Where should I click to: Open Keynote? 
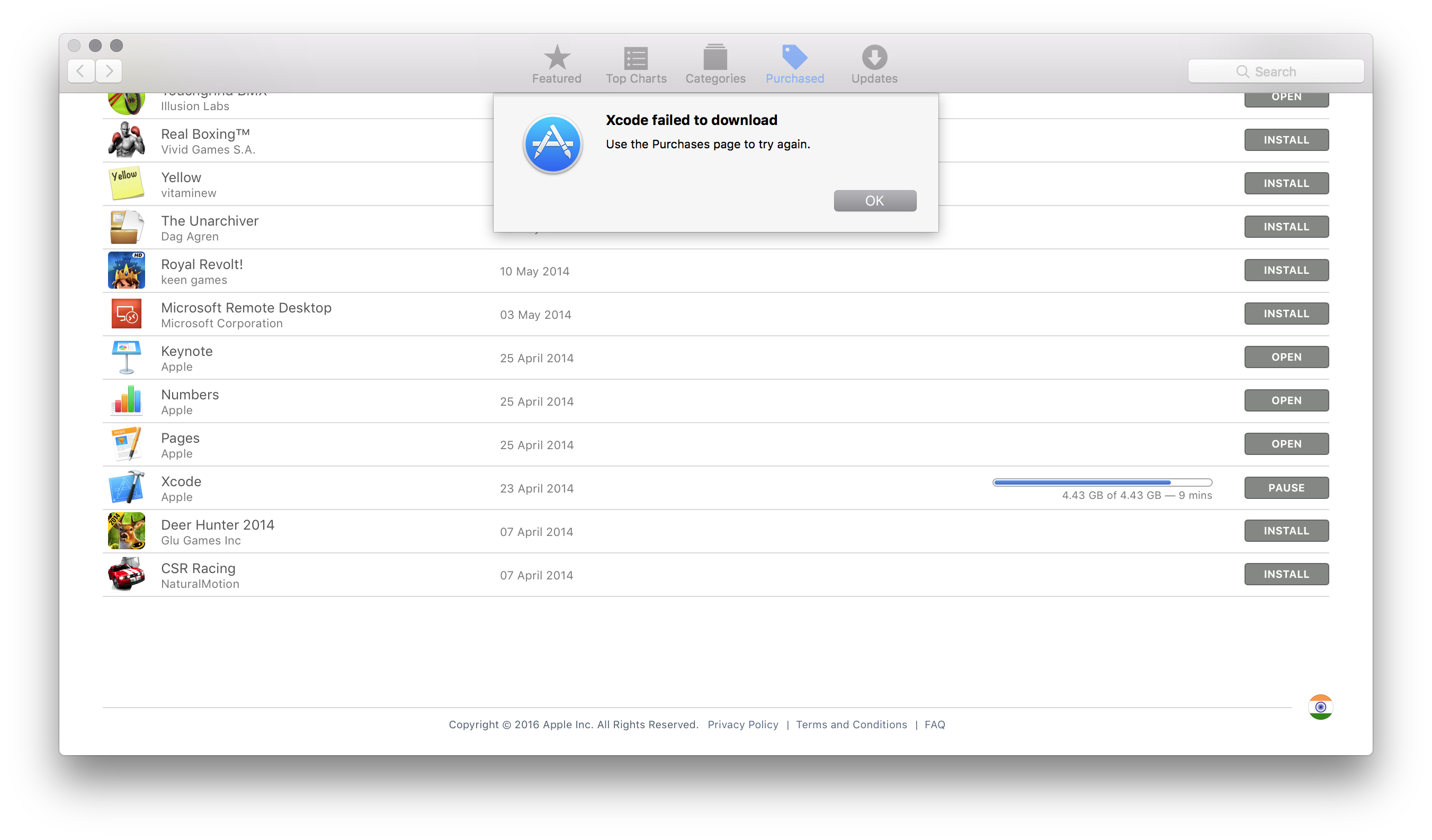click(x=1286, y=357)
